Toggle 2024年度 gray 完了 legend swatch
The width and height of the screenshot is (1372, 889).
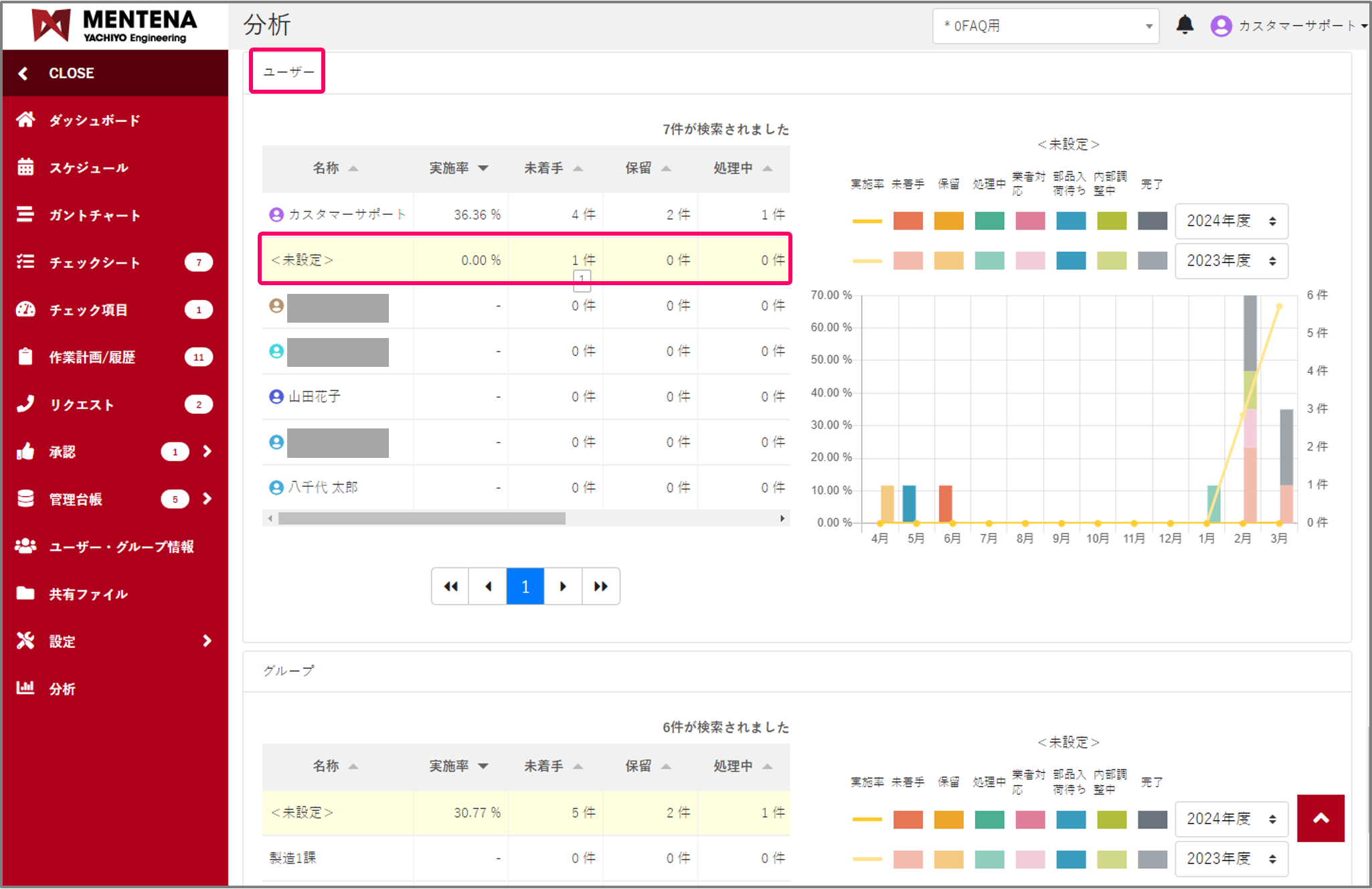click(1152, 221)
